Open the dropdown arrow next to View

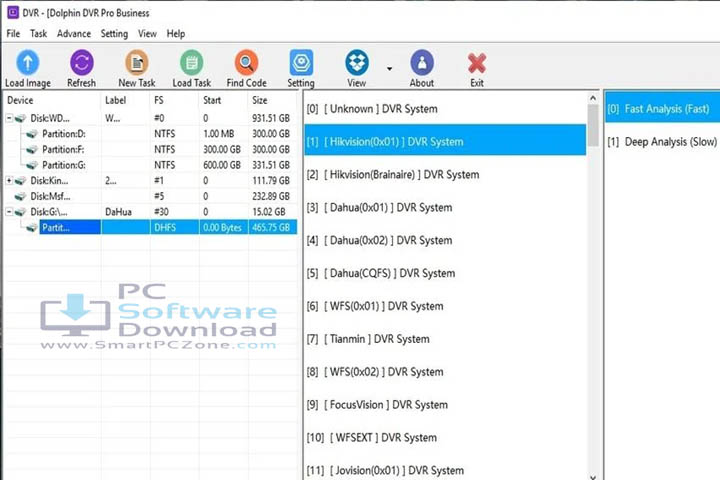(389, 69)
